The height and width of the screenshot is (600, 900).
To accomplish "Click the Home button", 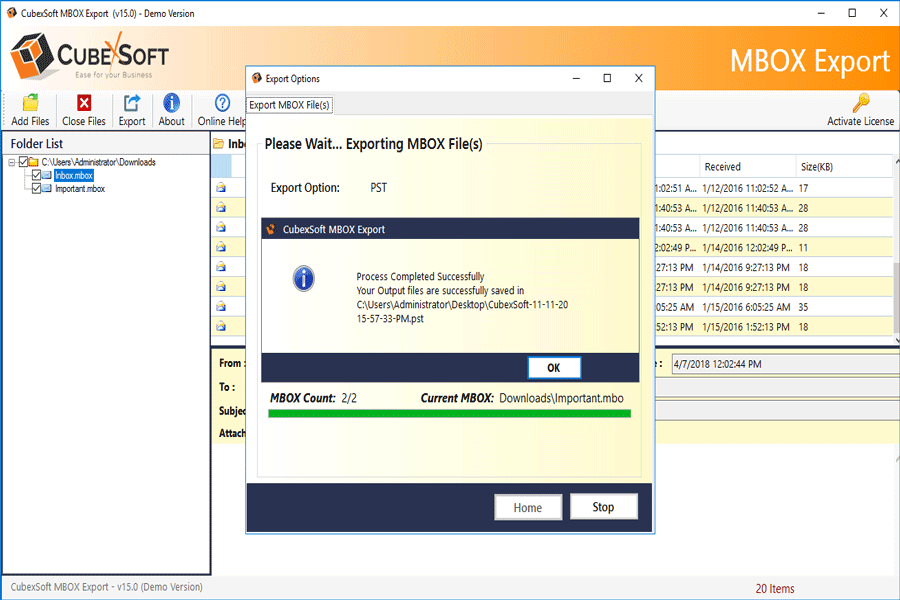I will click(x=527, y=508).
